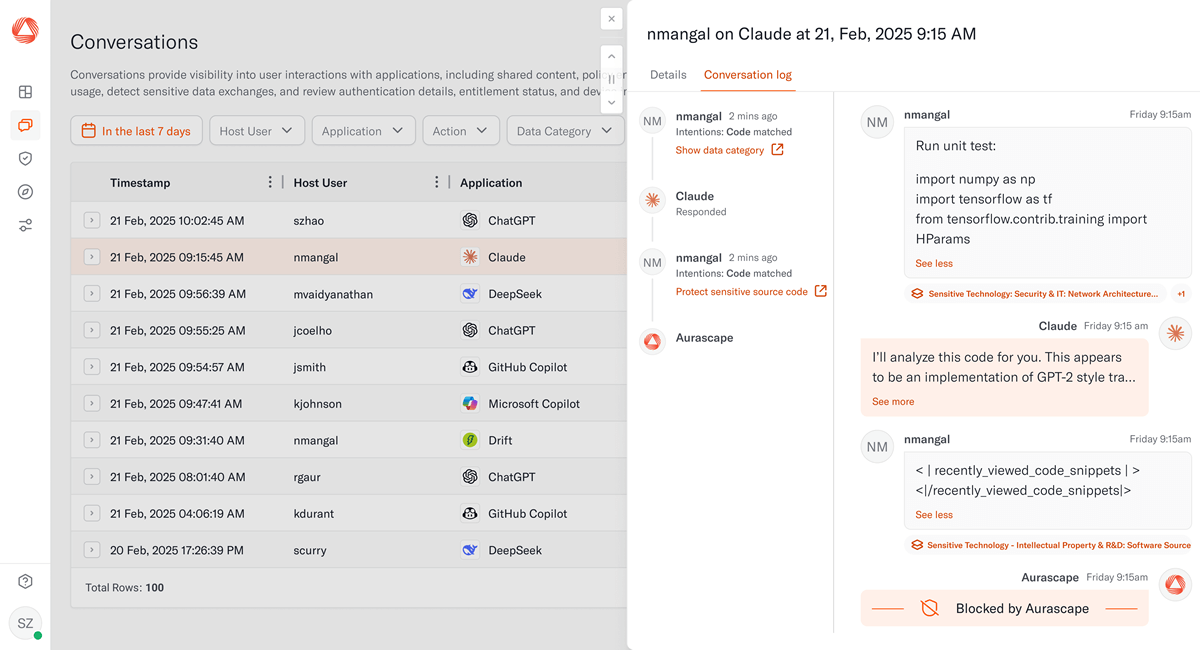Click the Host User column header
Viewport: 1200px width, 650px height.
320,183
